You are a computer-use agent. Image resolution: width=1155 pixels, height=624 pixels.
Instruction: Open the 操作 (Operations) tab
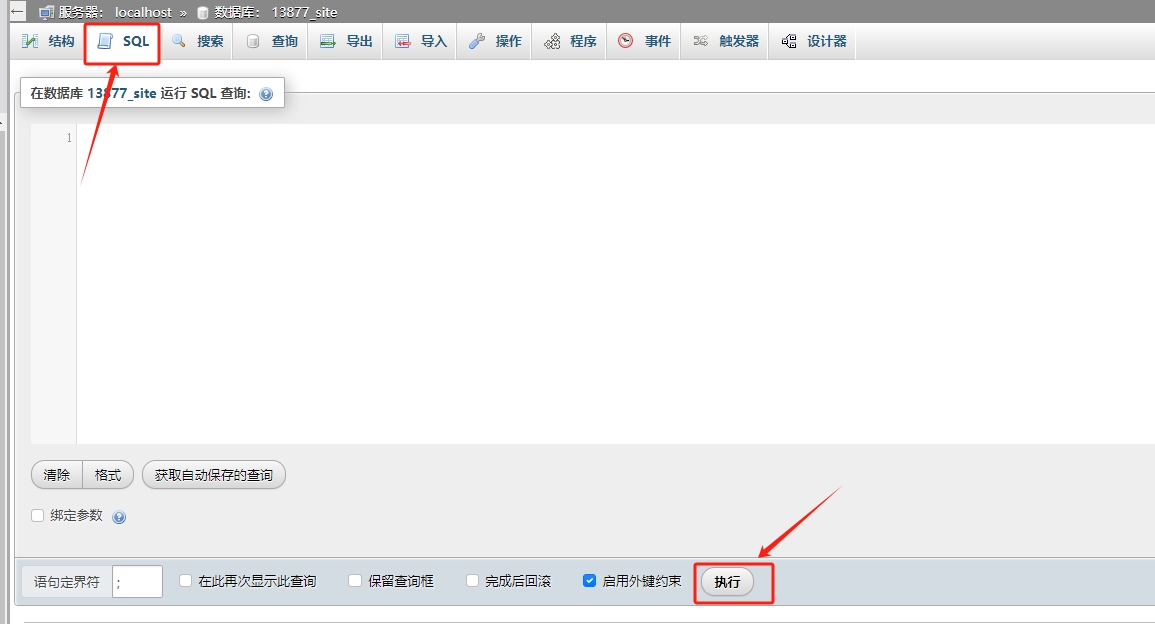point(495,41)
